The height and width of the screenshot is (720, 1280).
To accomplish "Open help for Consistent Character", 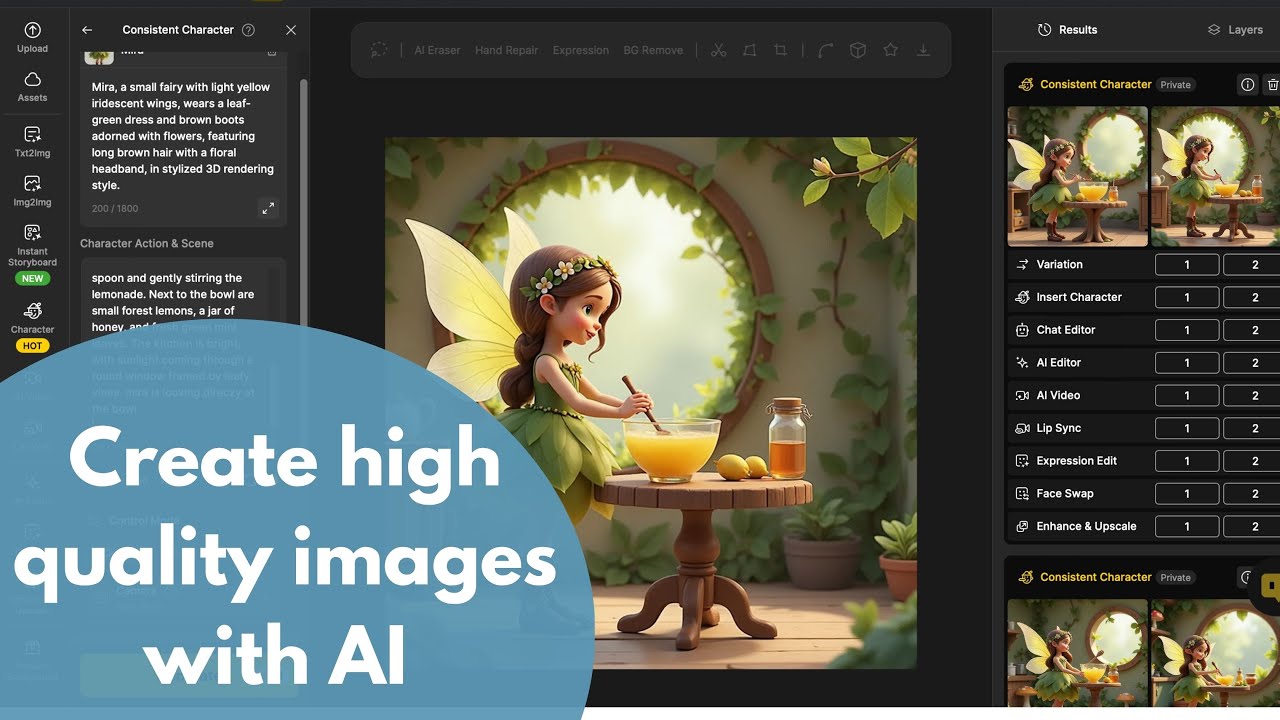I will (x=248, y=30).
